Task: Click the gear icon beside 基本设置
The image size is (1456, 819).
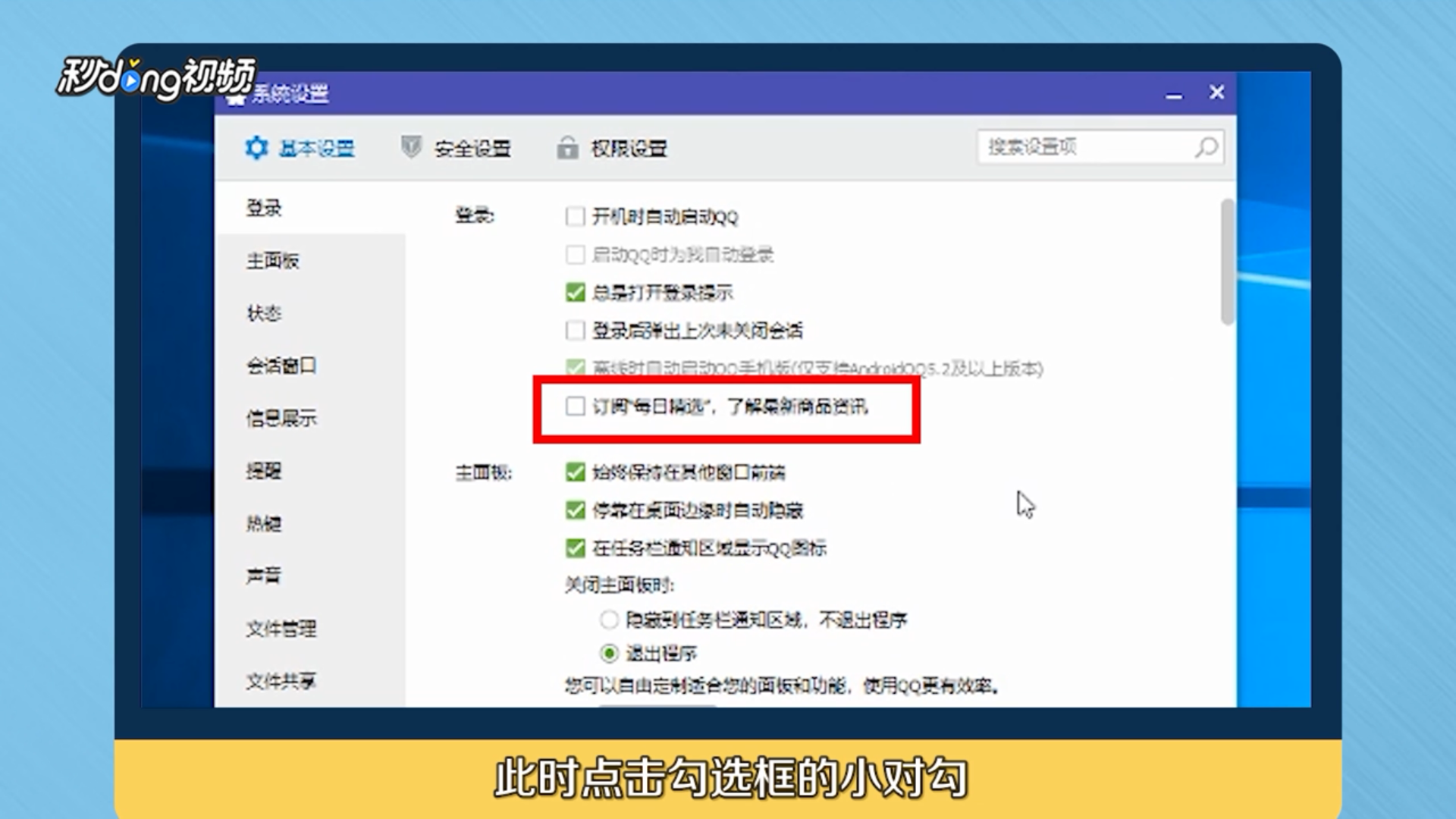Action: click(256, 148)
